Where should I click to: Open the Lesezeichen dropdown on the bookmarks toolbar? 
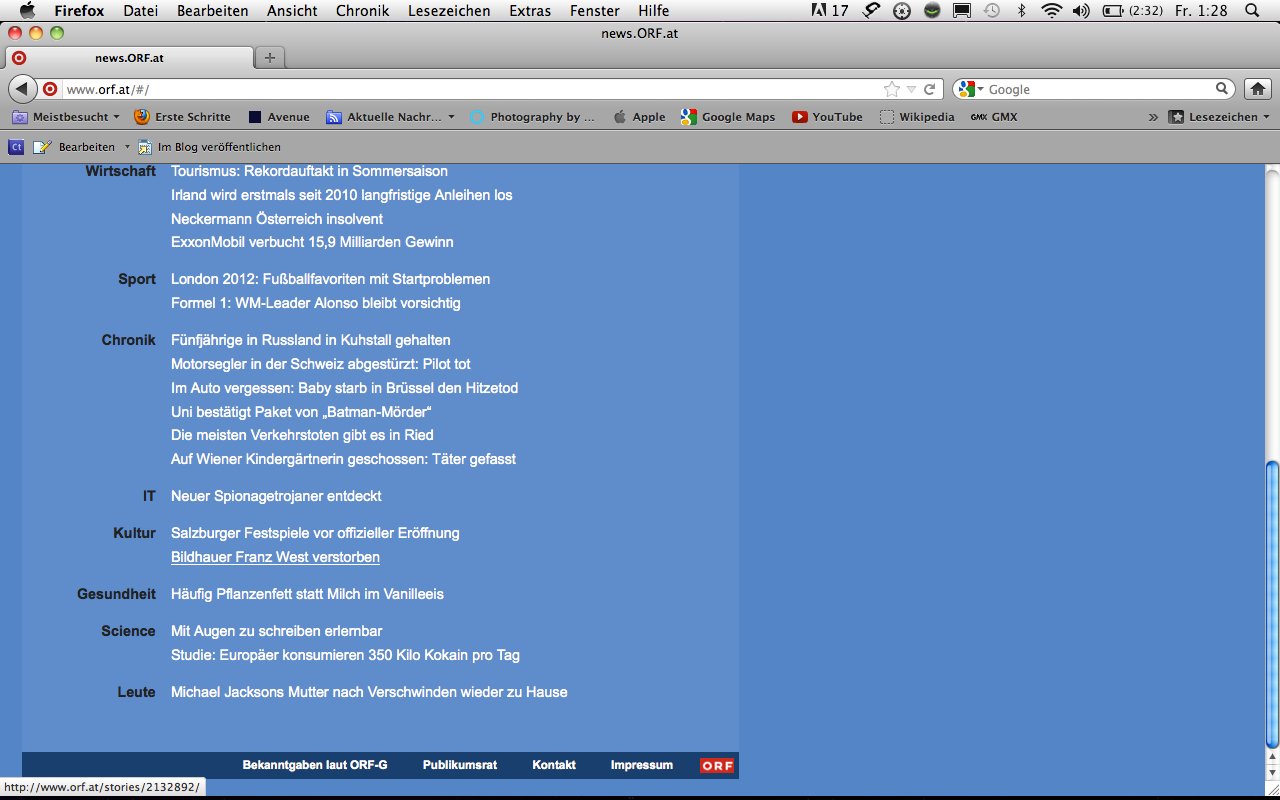pyautogui.click(x=1219, y=117)
